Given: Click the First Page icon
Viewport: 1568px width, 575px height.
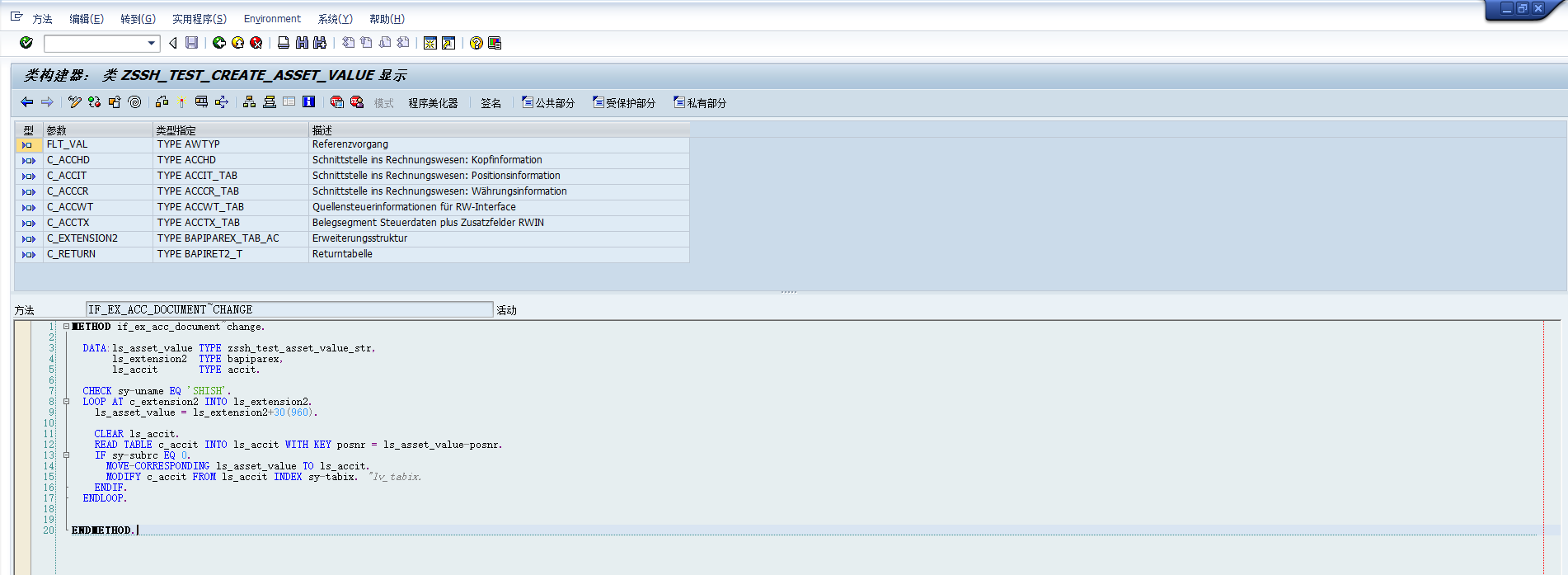Looking at the screenshot, I should 348,43.
